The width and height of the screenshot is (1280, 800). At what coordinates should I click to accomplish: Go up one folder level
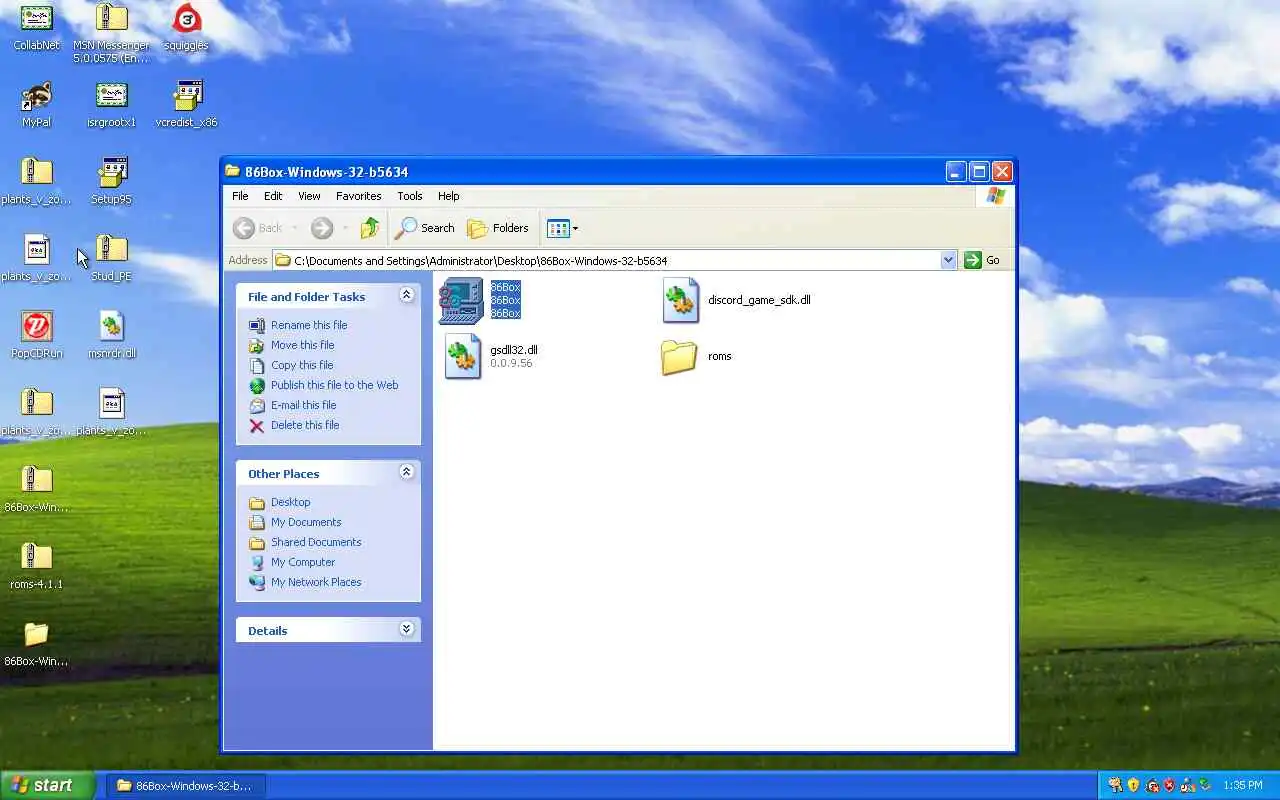point(370,228)
